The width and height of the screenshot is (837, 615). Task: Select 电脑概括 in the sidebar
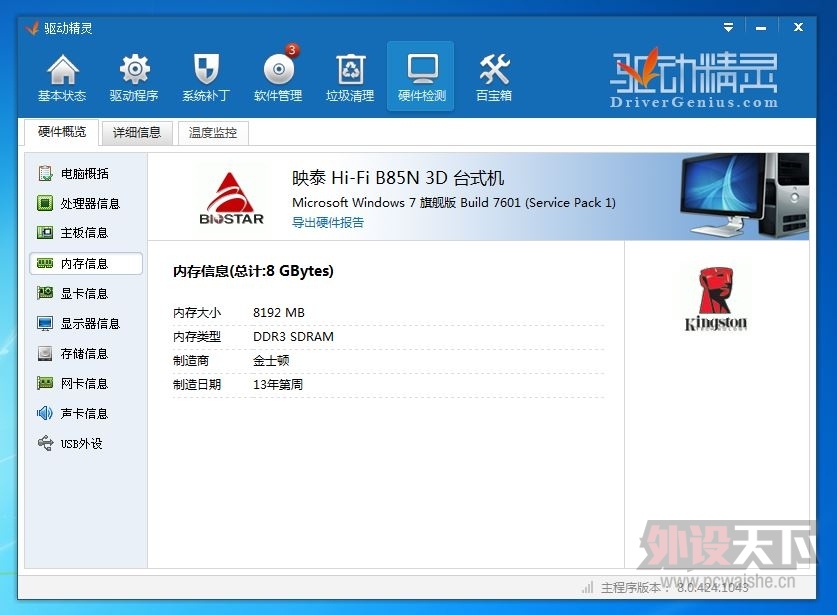pos(86,174)
